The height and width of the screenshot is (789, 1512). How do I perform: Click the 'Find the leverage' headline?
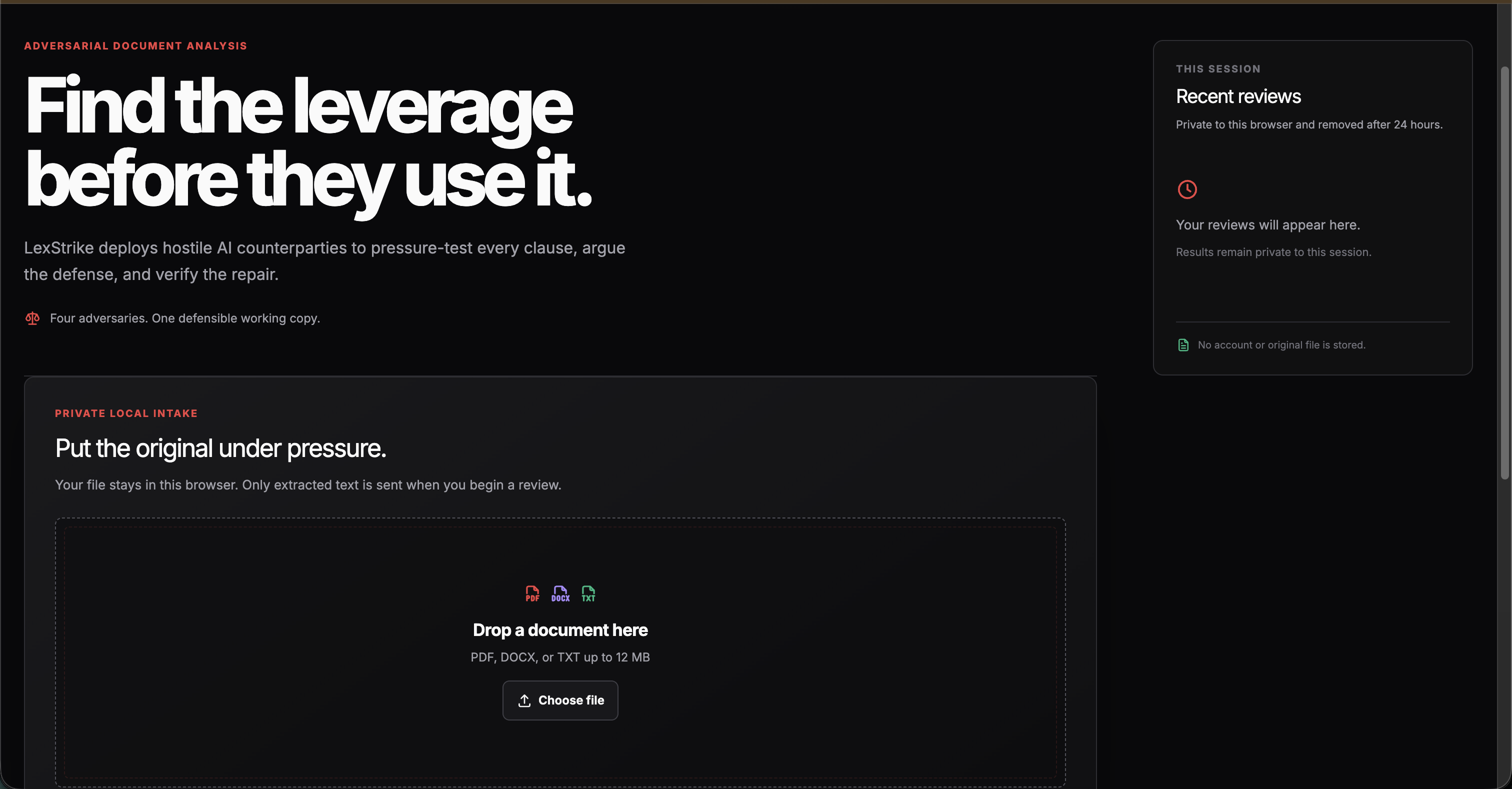(x=298, y=106)
